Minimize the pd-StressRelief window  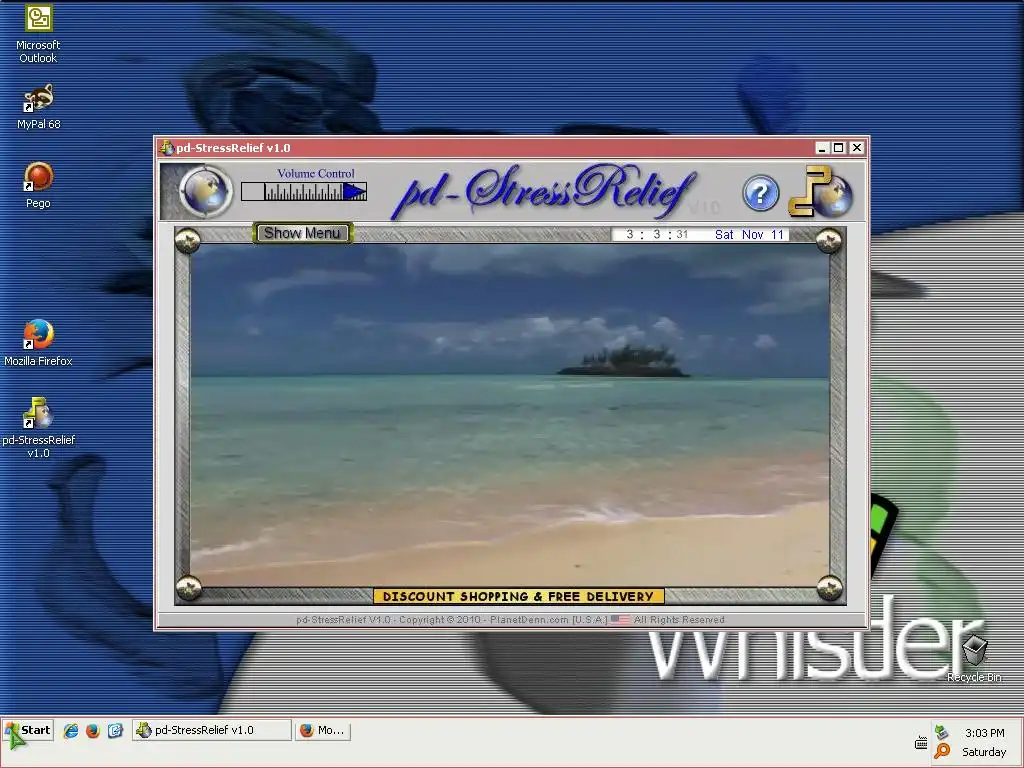(822, 148)
